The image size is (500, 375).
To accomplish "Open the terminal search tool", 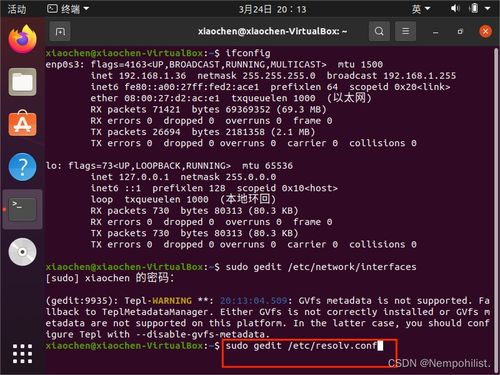I will (x=379, y=31).
